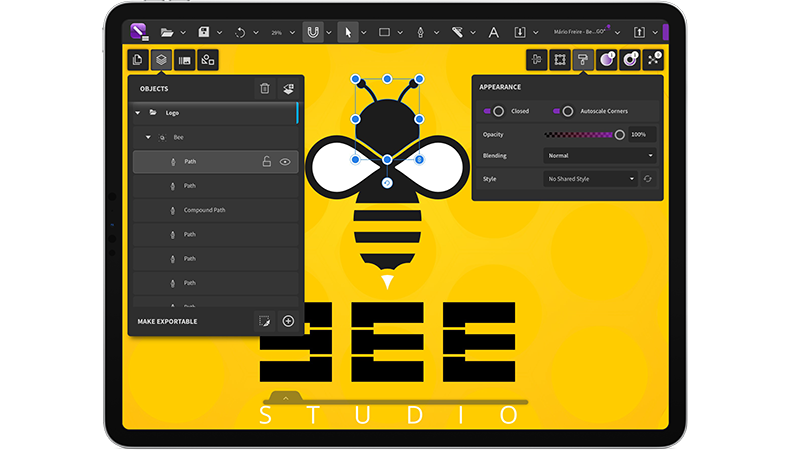Viewport: 790px width, 450px height.
Task: Click the opacity gradient track
Action: pos(578,135)
